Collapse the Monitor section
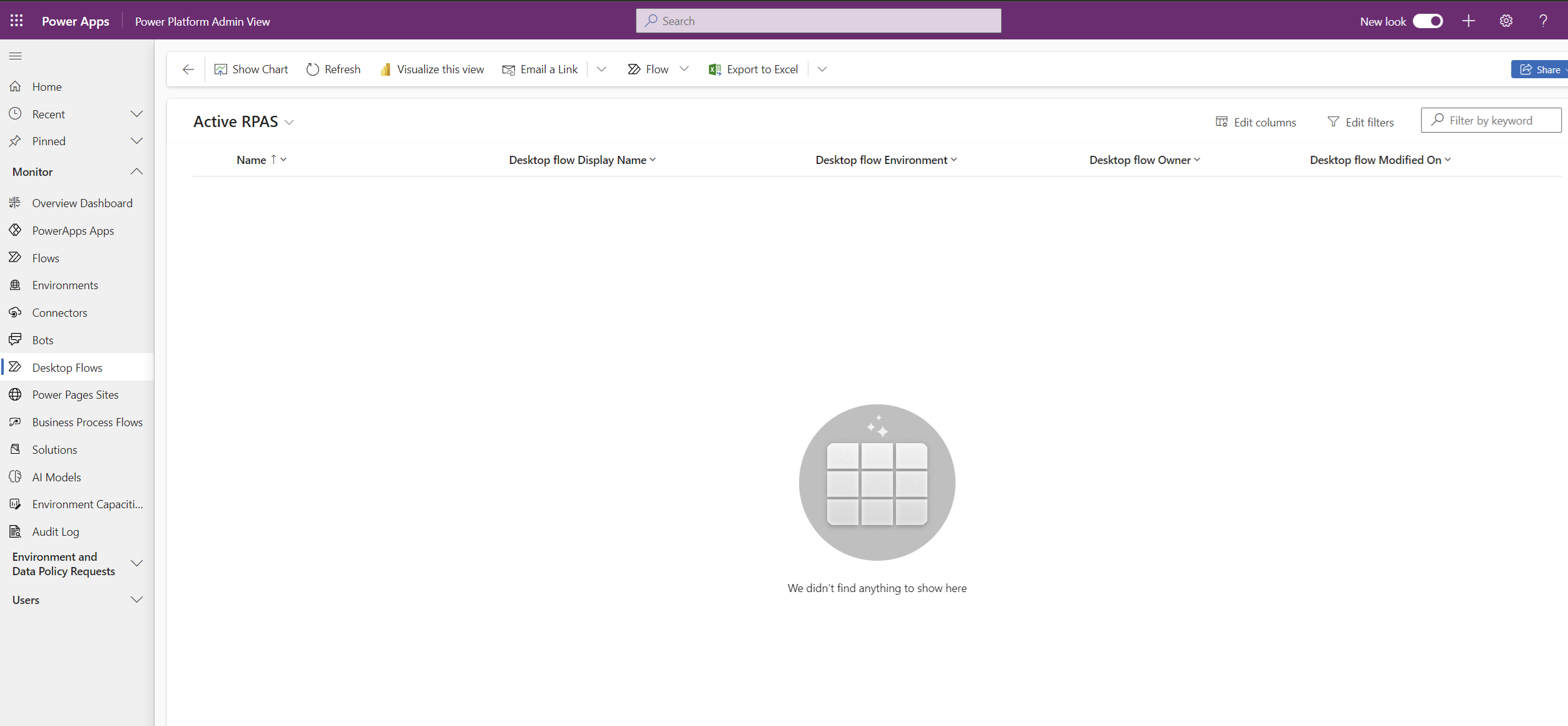 pos(137,171)
